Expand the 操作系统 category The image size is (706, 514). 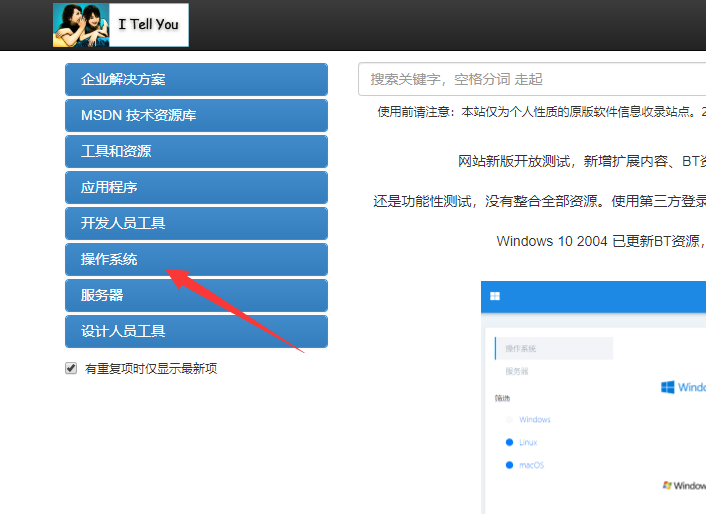point(196,260)
